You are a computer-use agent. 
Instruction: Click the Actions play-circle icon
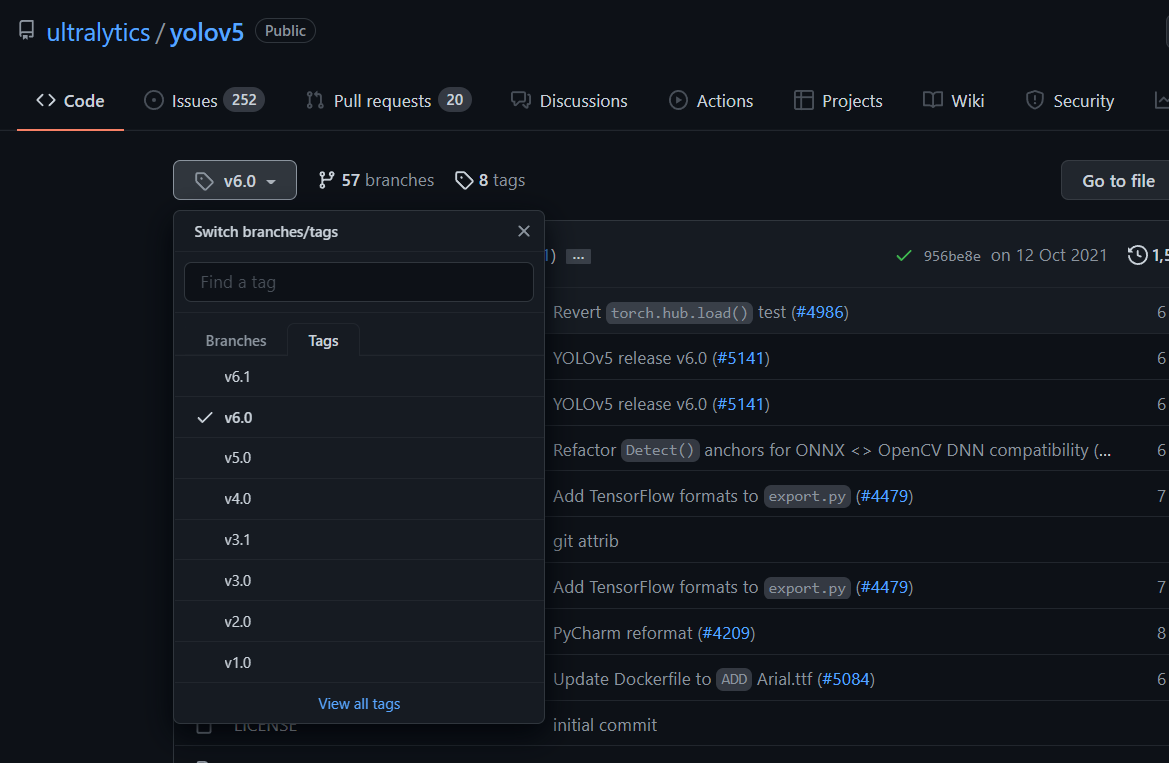(x=677, y=100)
